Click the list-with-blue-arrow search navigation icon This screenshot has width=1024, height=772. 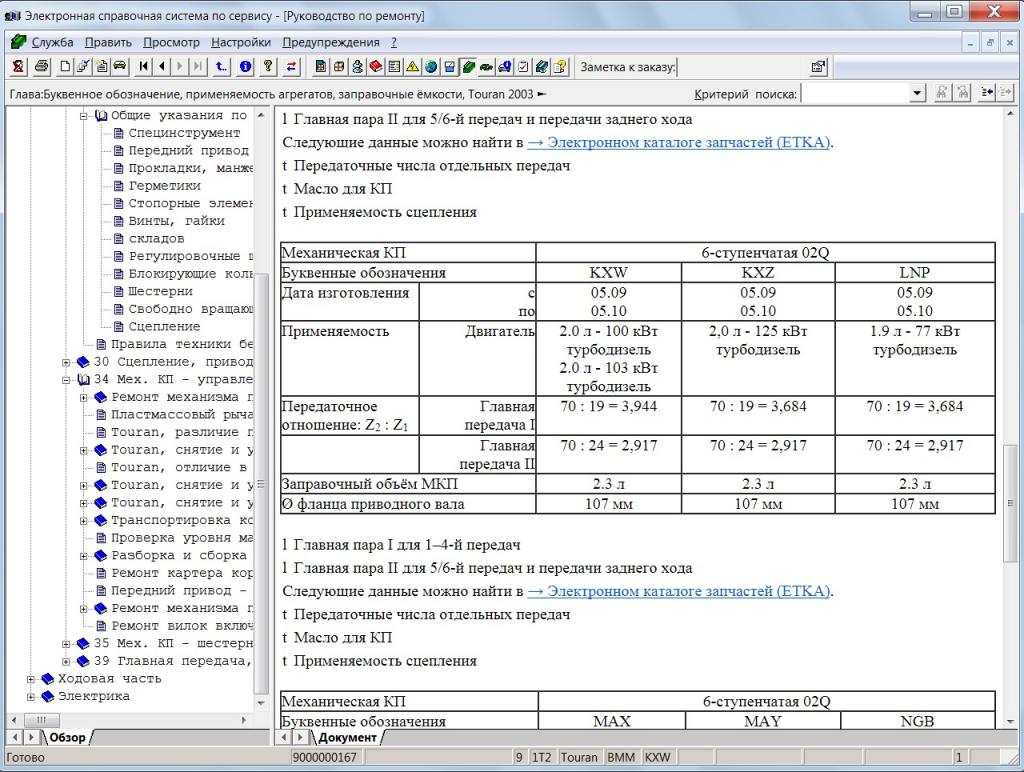click(x=987, y=93)
